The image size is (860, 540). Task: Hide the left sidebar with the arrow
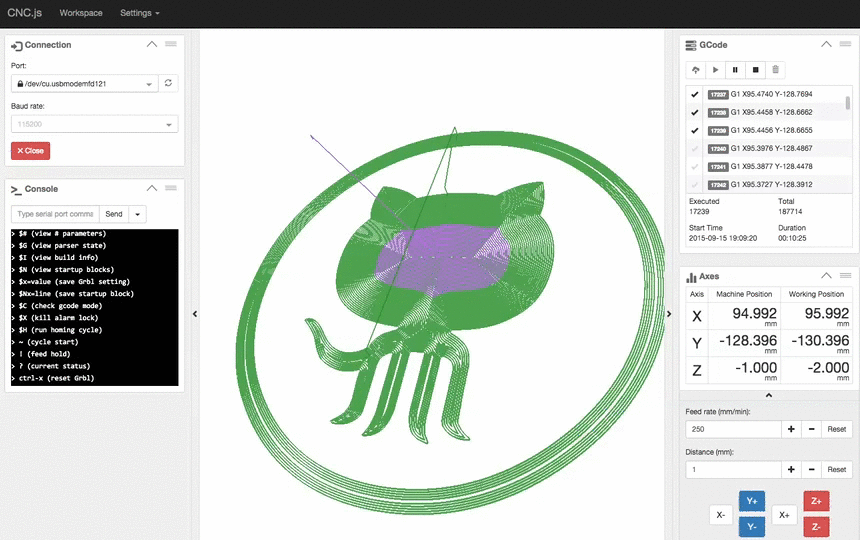(x=195, y=314)
